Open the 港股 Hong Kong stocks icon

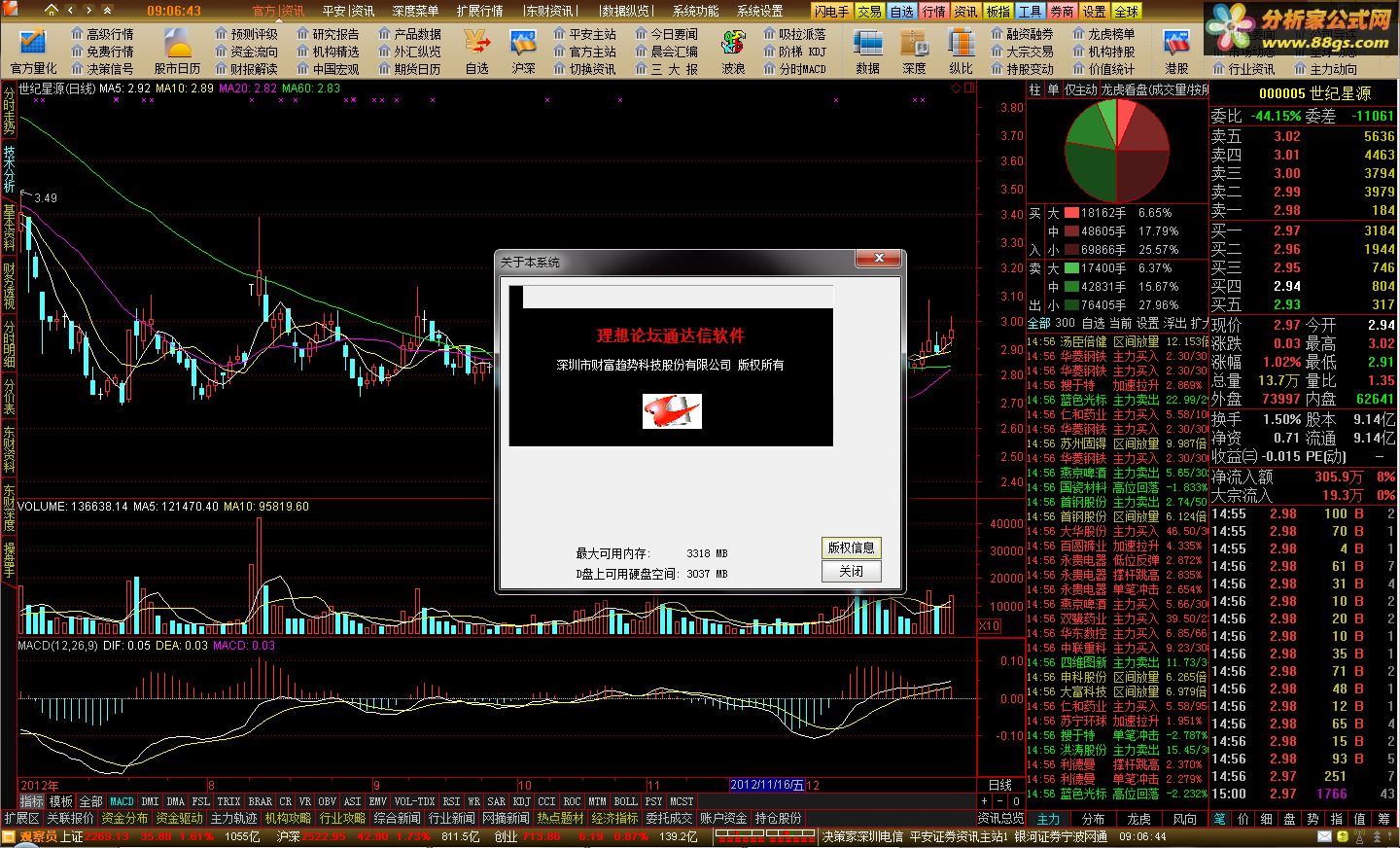coord(1176,51)
